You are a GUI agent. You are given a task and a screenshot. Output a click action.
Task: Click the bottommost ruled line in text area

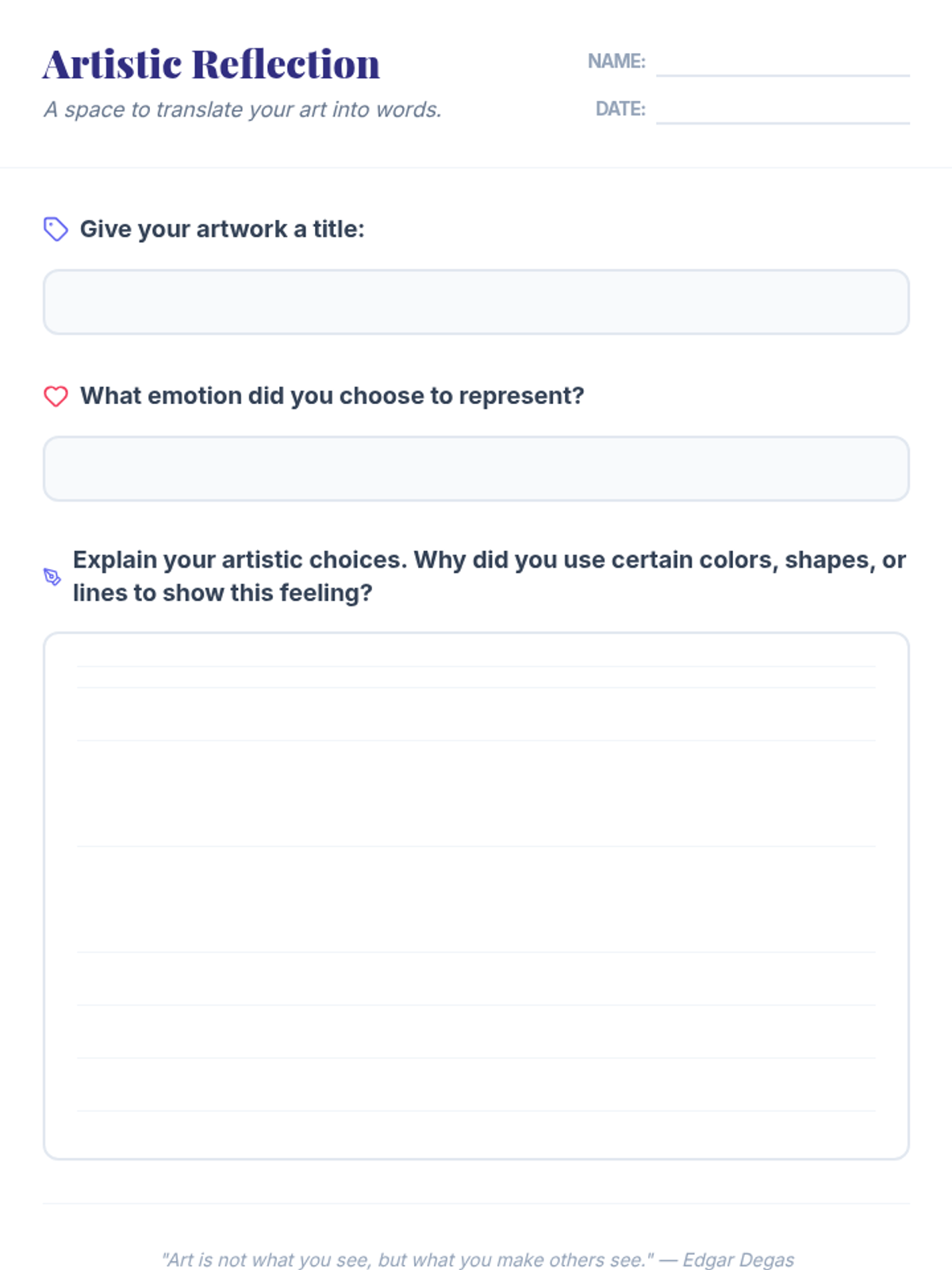[x=476, y=1110]
